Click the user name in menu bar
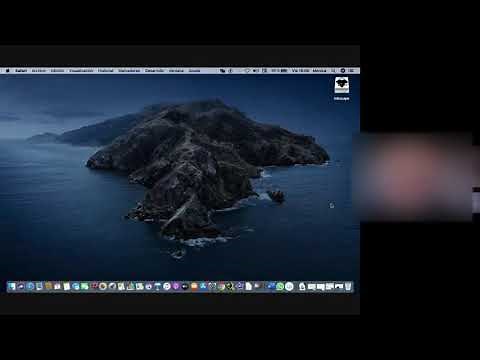 pos(319,71)
